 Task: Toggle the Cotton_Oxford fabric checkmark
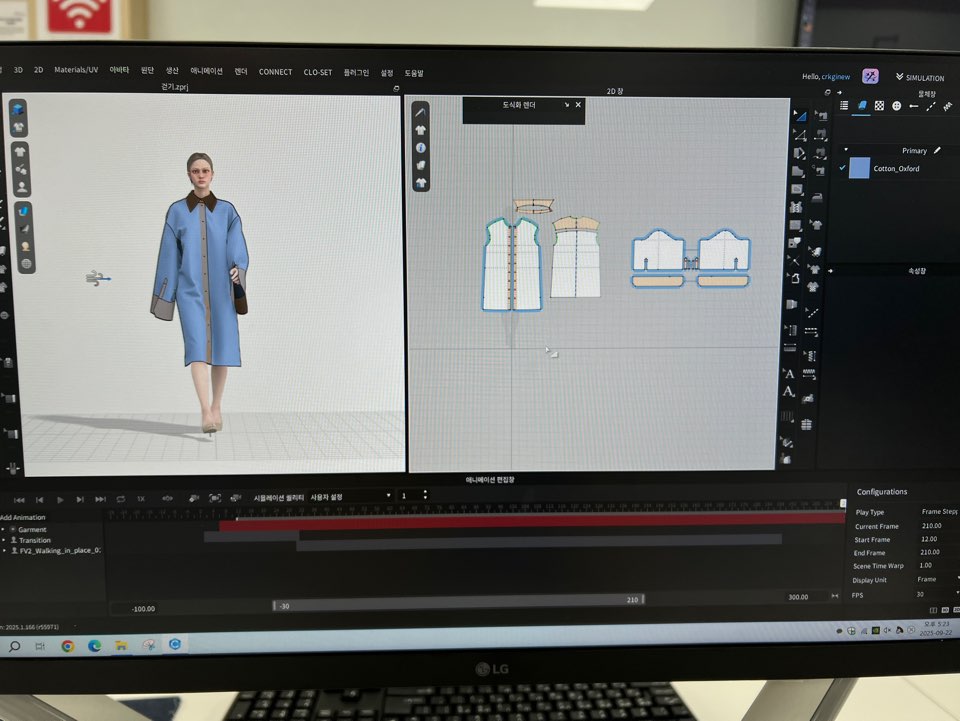pos(841,168)
